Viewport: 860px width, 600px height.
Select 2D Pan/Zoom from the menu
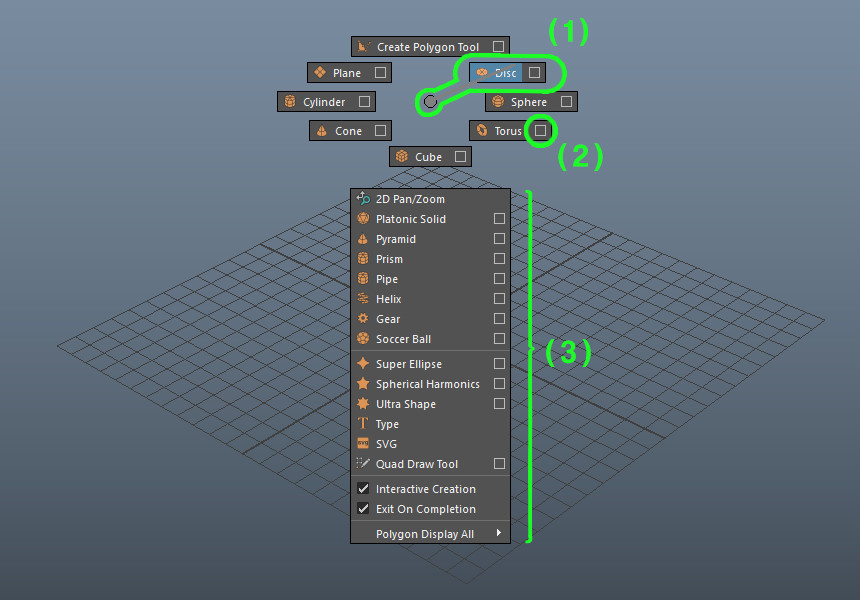[x=431, y=199]
